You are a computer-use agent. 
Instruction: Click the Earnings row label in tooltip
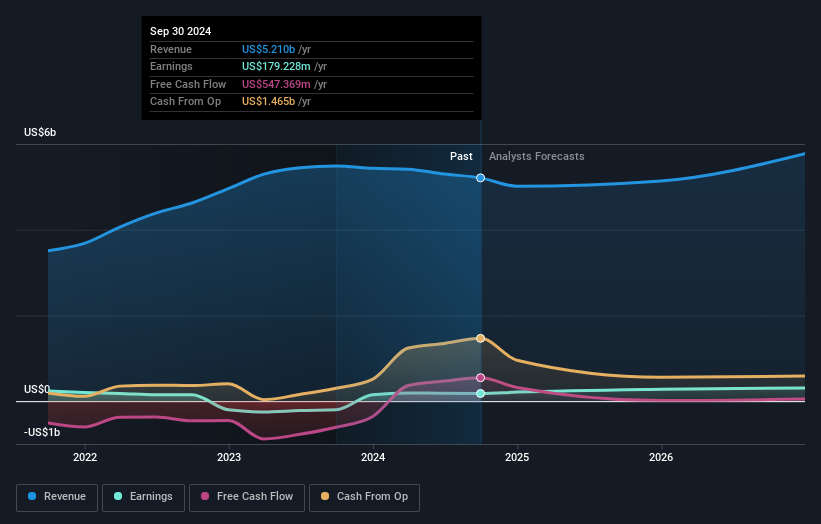point(171,66)
